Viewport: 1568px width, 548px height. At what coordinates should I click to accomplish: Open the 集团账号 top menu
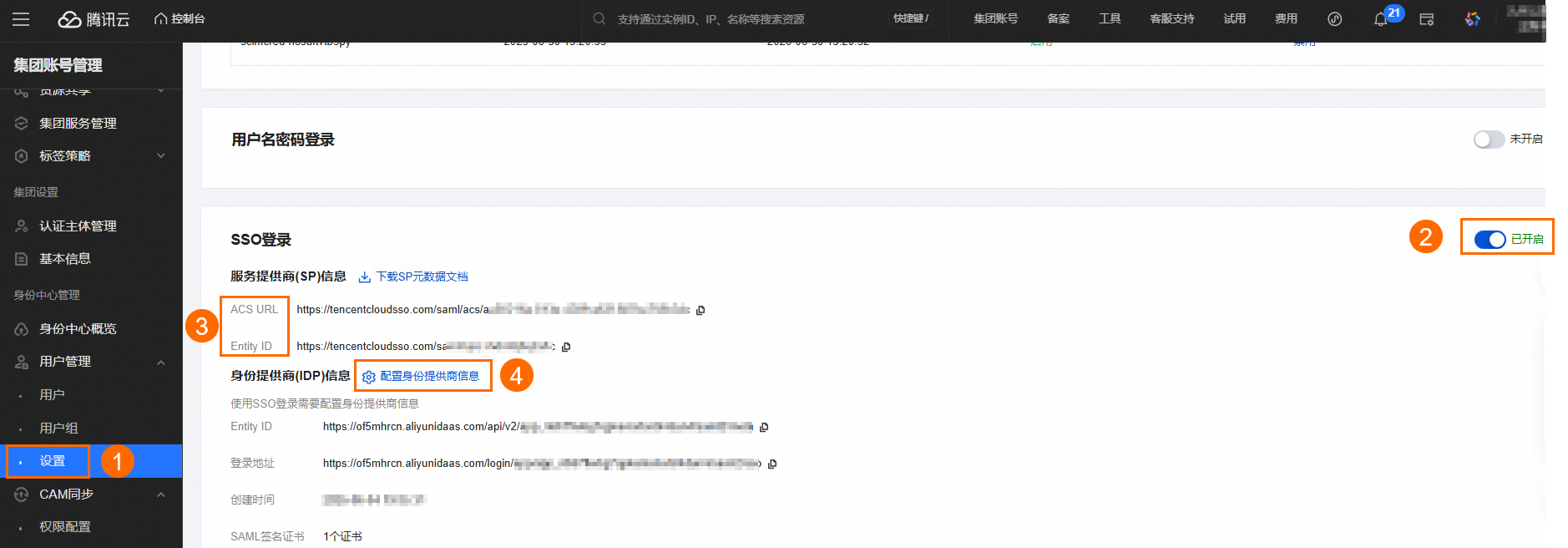click(x=995, y=18)
